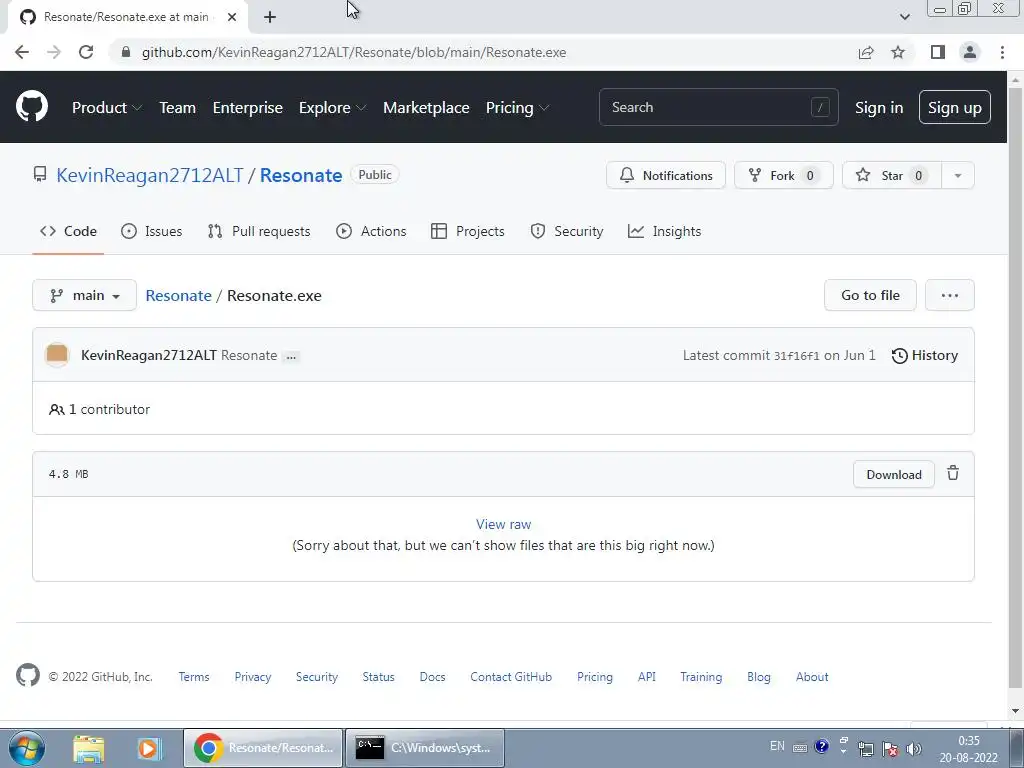Viewport: 1024px width, 768px height.
Task: Click Team in header navigation
Action: click(x=178, y=107)
